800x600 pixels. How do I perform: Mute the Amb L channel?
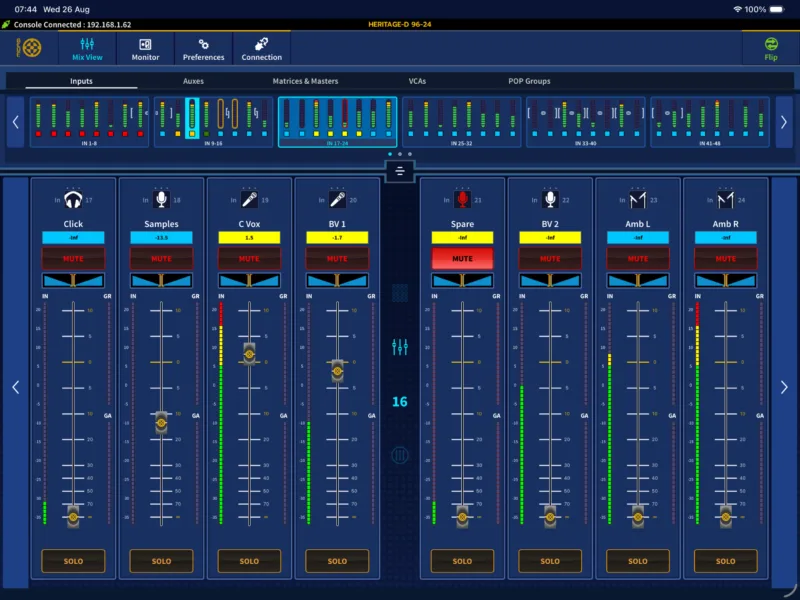click(x=638, y=259)
